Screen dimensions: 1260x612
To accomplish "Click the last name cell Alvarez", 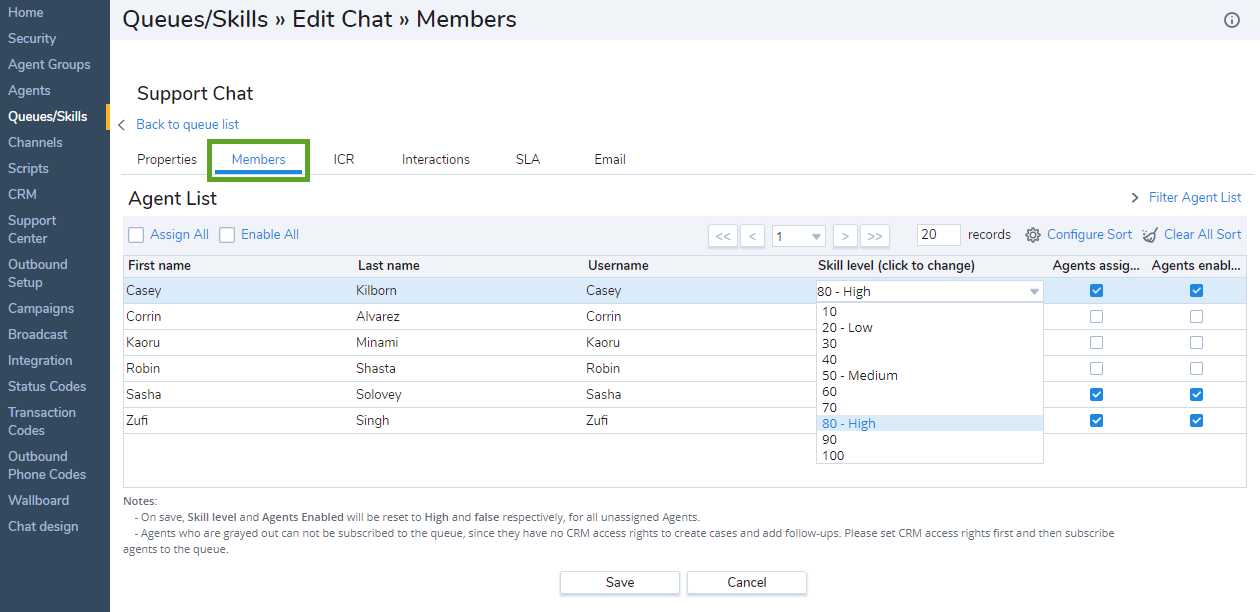I will pos(380,317).
